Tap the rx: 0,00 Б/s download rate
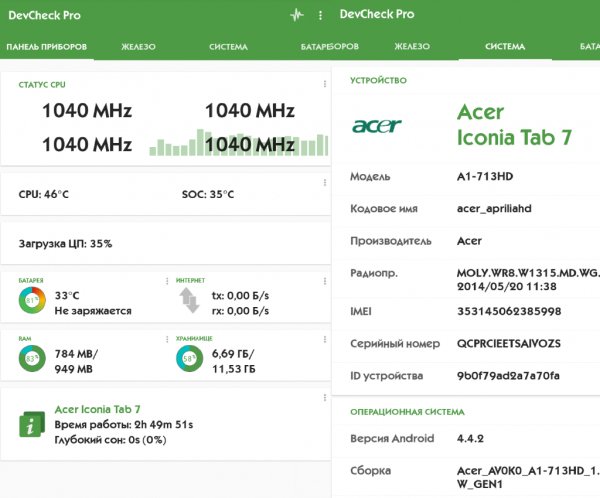600x498 pixels. point(240,311)
